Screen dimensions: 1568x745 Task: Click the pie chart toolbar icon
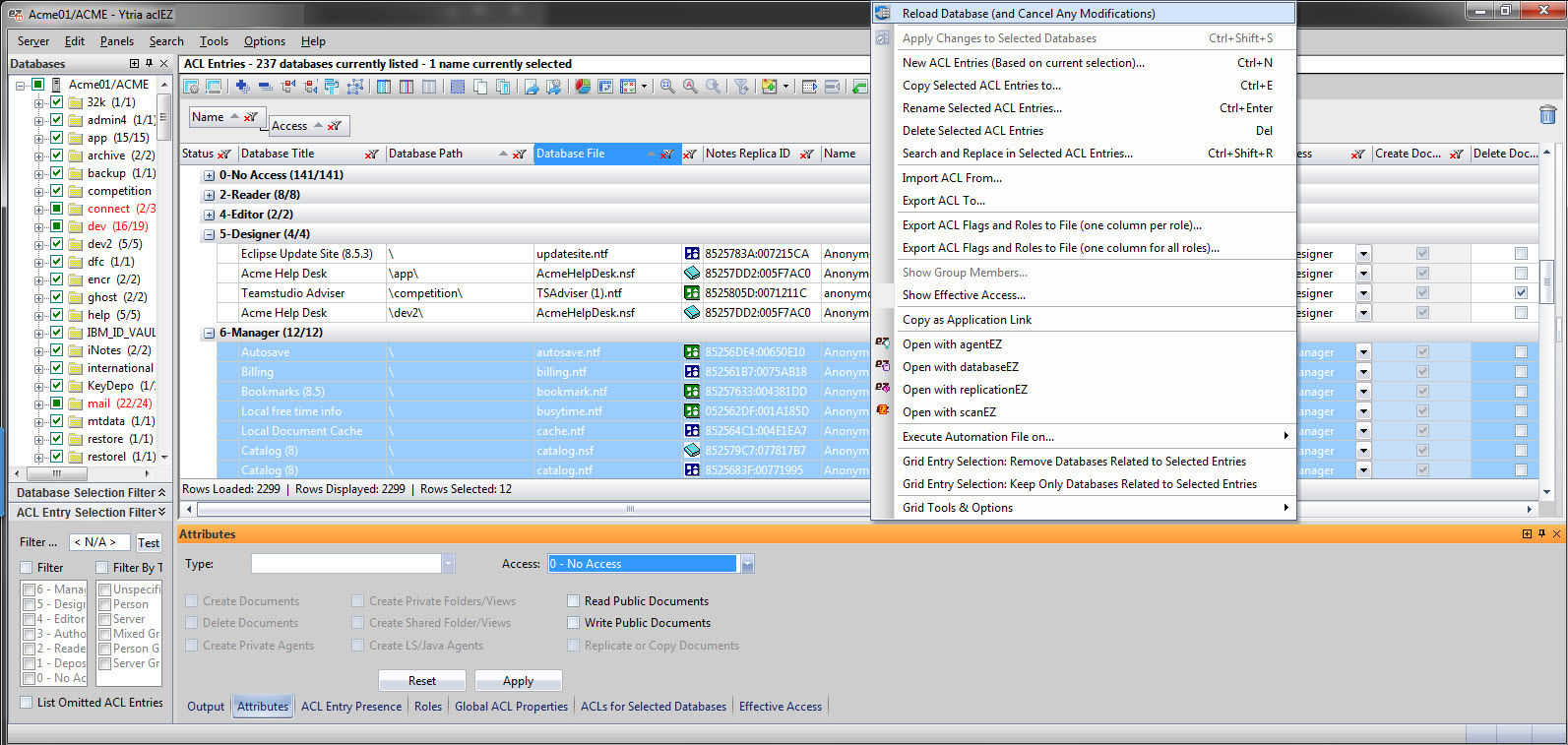[x=583, y=87]
